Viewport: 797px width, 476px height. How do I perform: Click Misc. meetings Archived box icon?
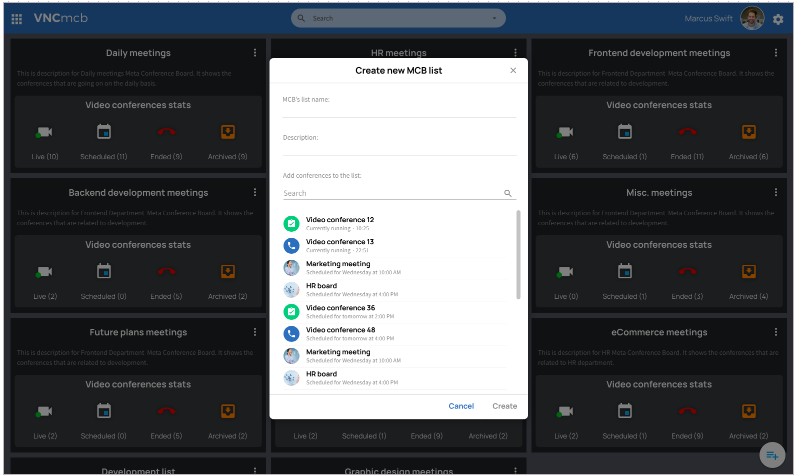pyautogui.click(x=749, y=272)
